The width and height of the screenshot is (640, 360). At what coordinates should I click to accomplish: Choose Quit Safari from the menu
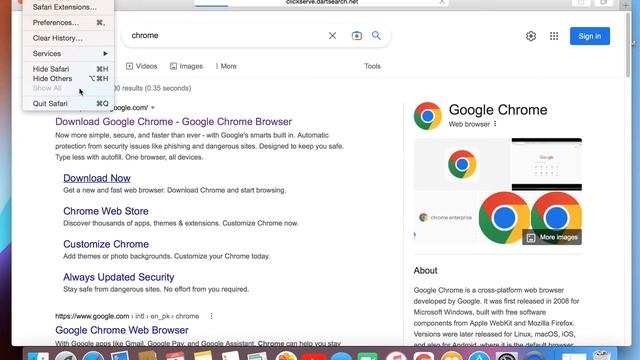[x=68, y=103]
